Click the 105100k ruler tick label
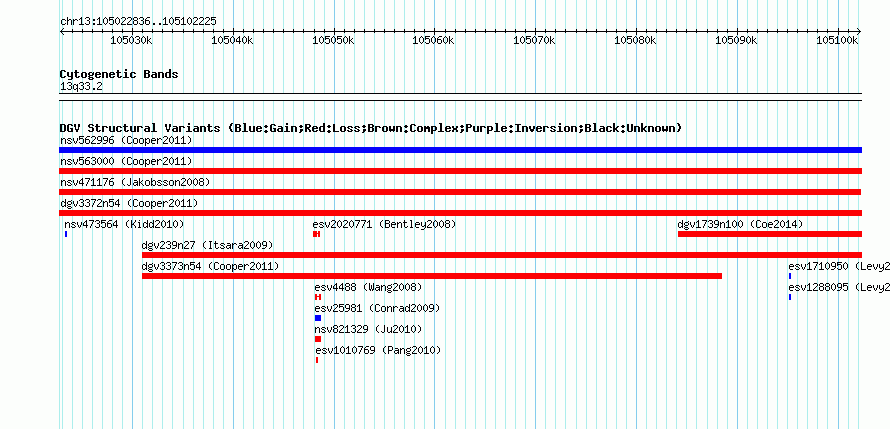This screenshot has height=429, width=890. [838, 40]
